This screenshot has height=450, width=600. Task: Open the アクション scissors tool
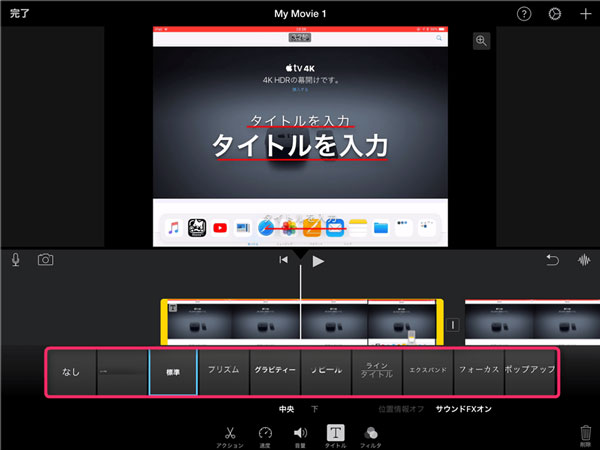pyautogui.click(x=230, y=437)
